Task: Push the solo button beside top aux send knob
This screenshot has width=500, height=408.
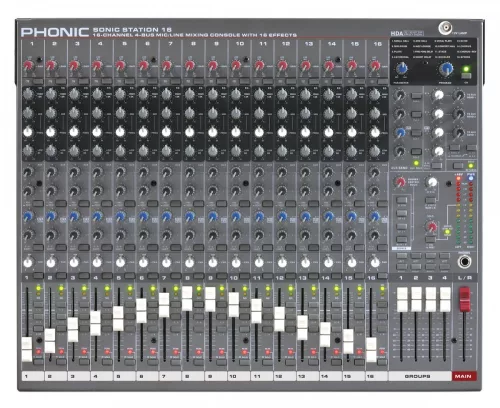Action: point(416,96)
